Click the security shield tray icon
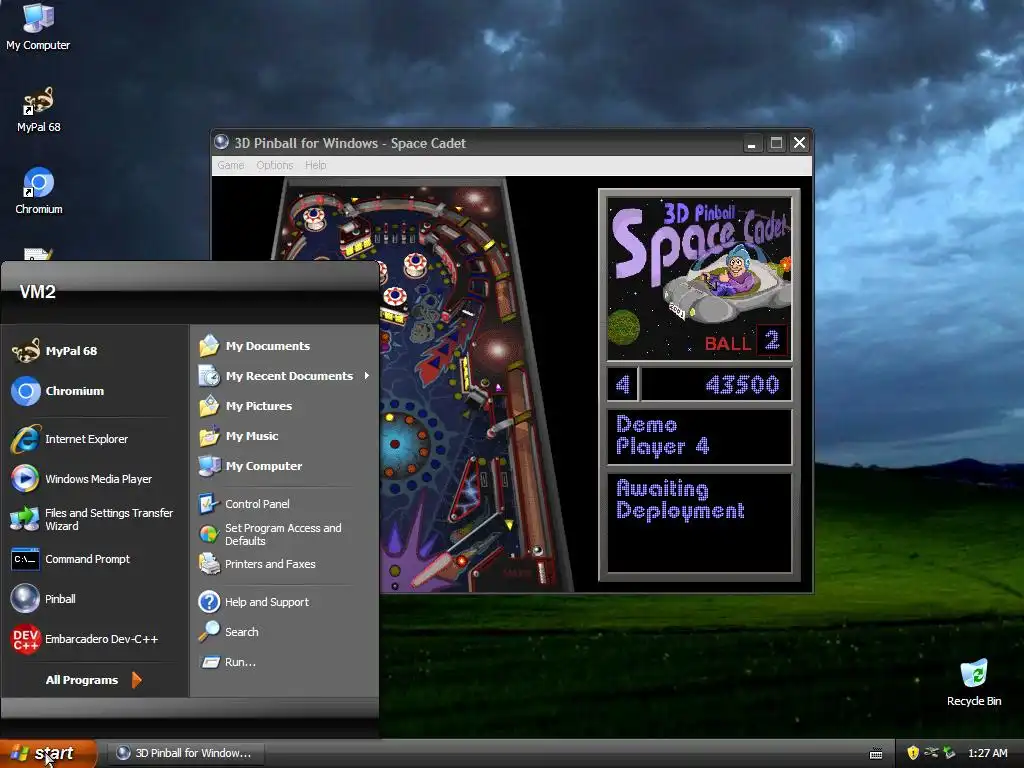The width and height of the screenshot is (1024, 768). coord(913,753)
